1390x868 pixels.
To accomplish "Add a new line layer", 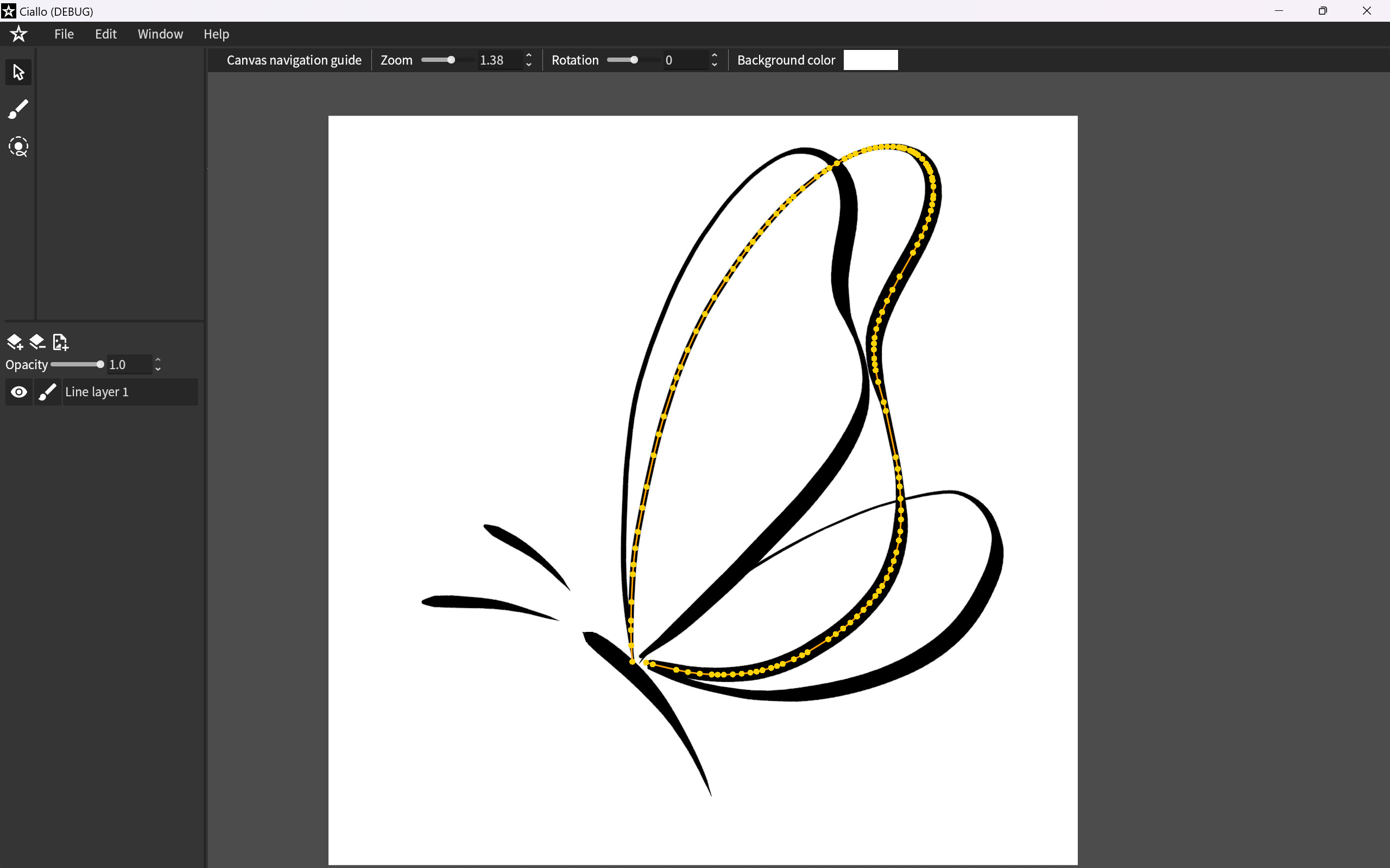I will pos(14,341).
